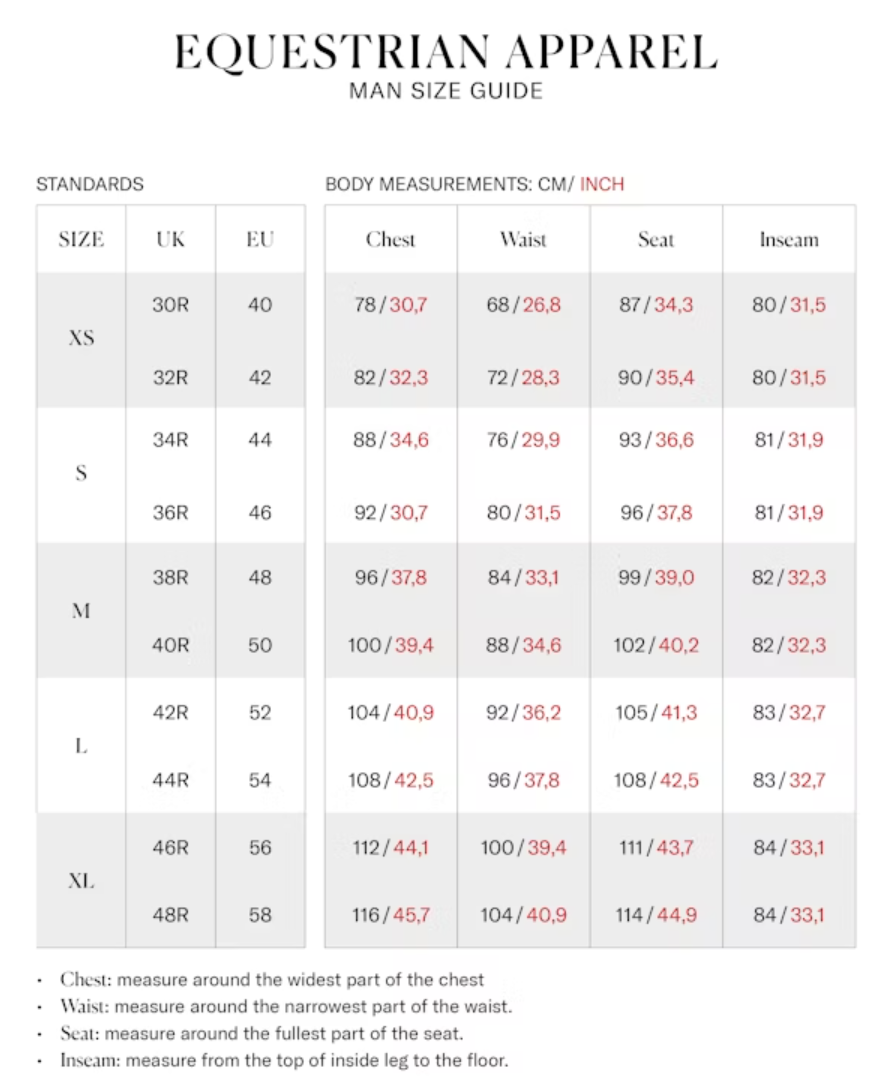Select the Seat column header
The image size is (889, 1081).
click(656, 240)
